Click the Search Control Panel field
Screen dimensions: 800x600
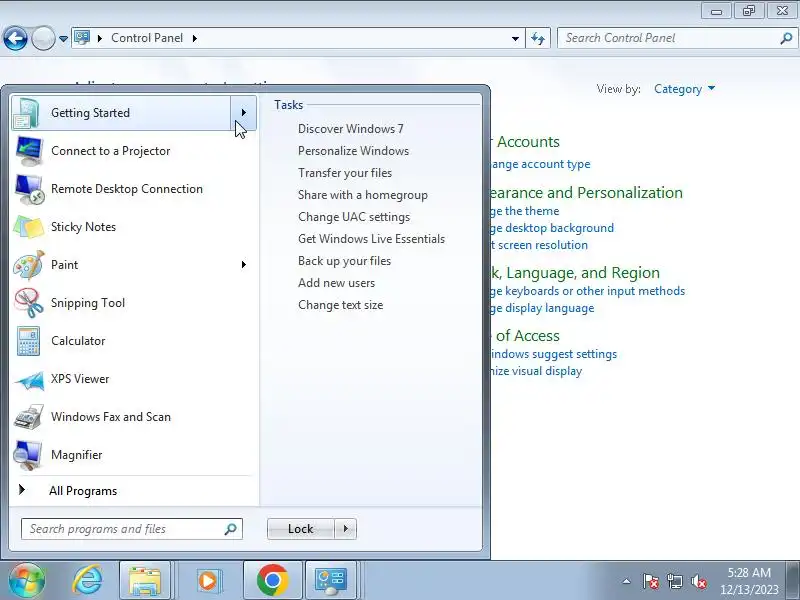[x=677, y=38]
